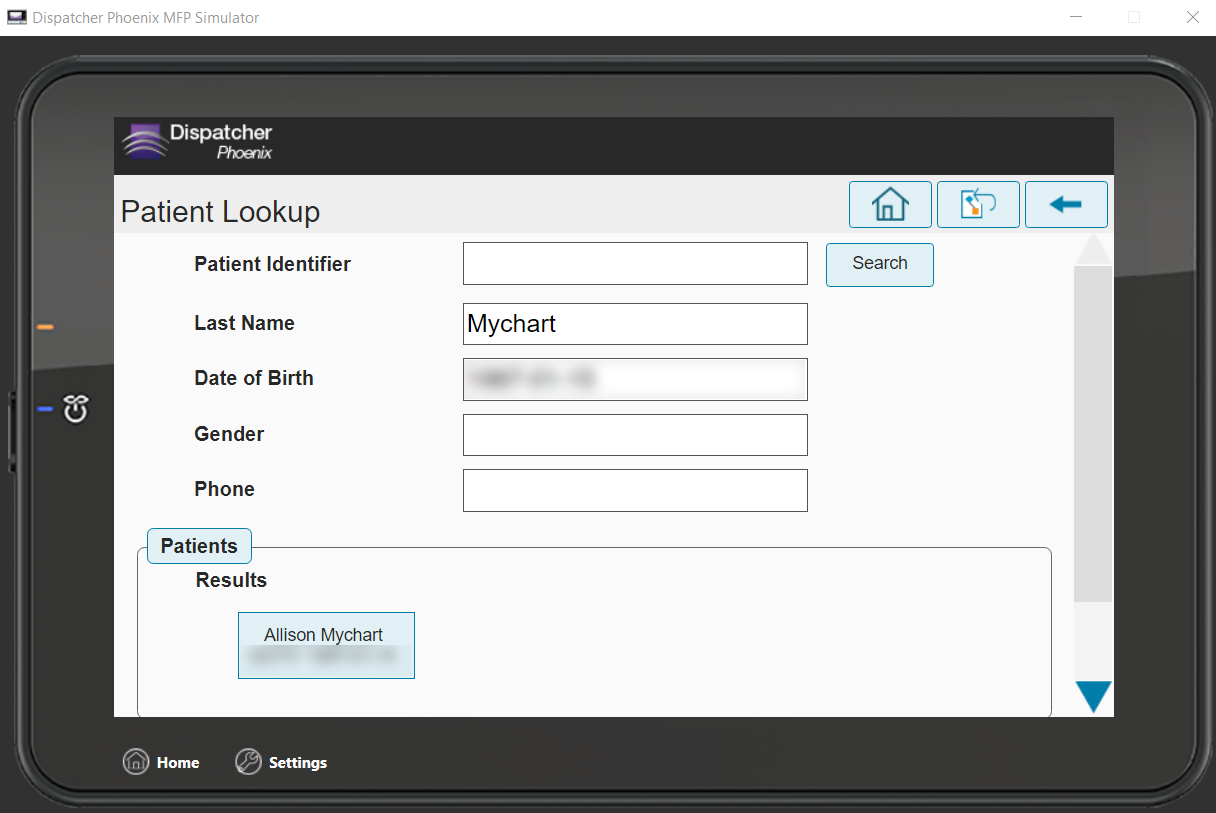Go back using the left arrow button
1216x813 pixels.
(x=1066, y=204)
